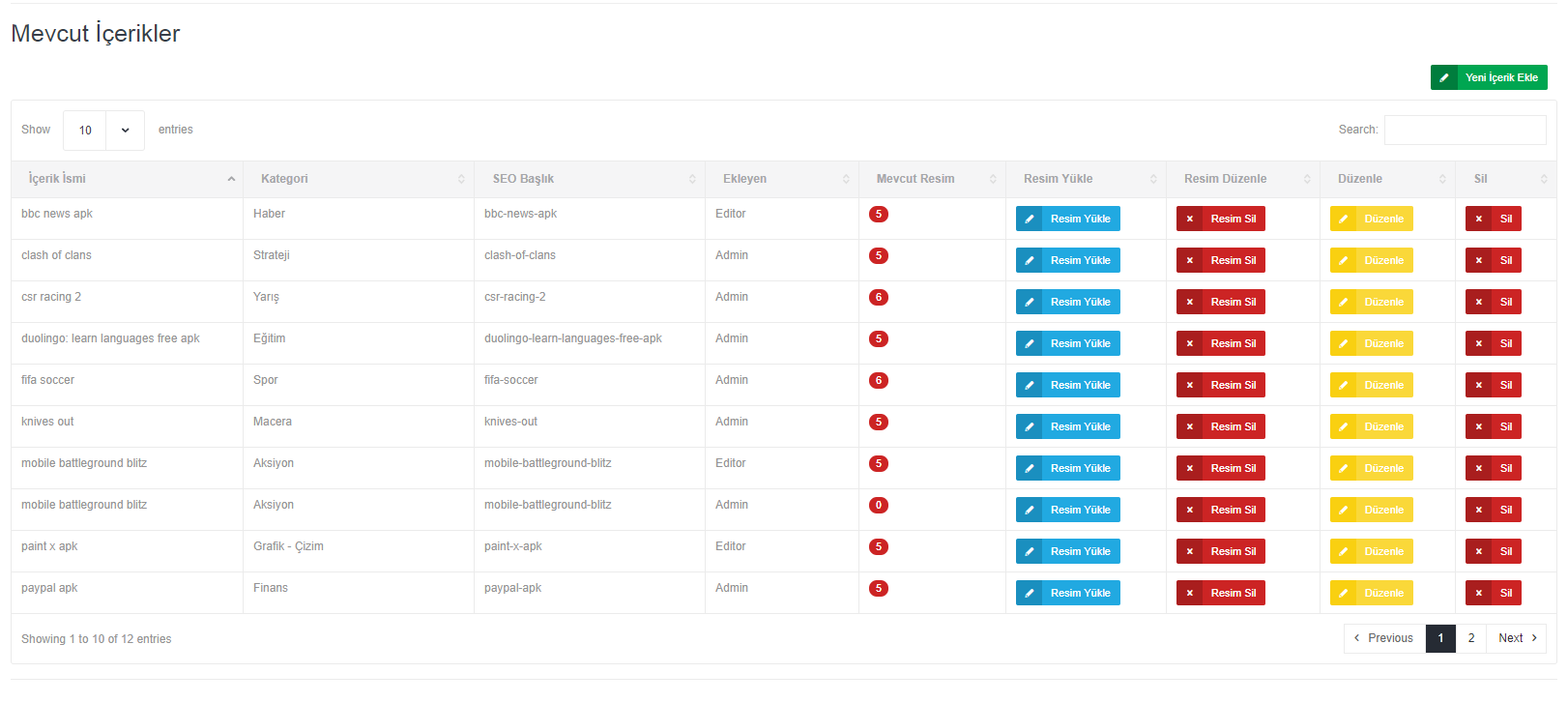This screenshot has width=1568, height=703.
Task: Go to page 2 of the table
Action: pos(1471,638)
